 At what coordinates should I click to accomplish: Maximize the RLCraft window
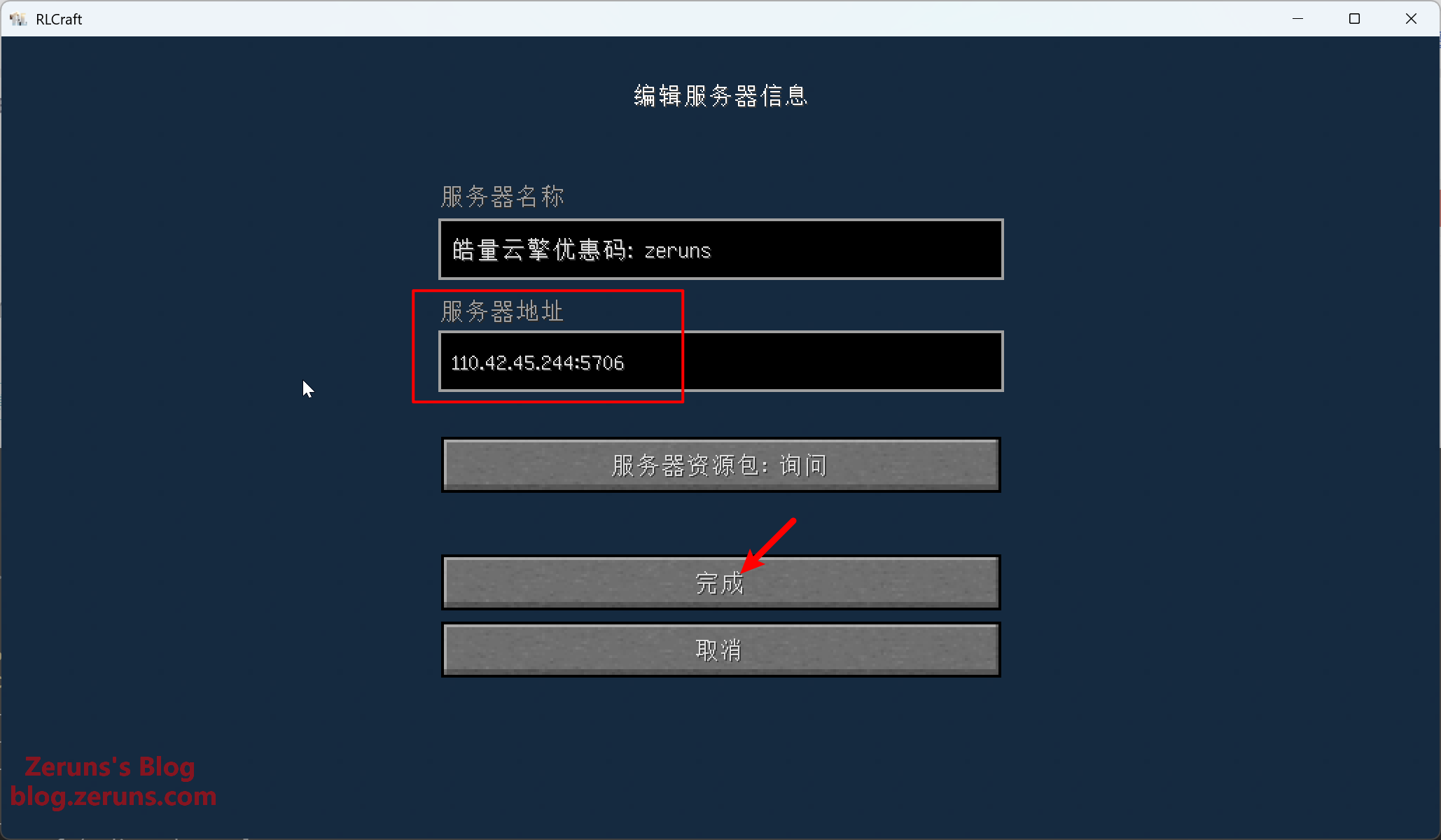1354,19
